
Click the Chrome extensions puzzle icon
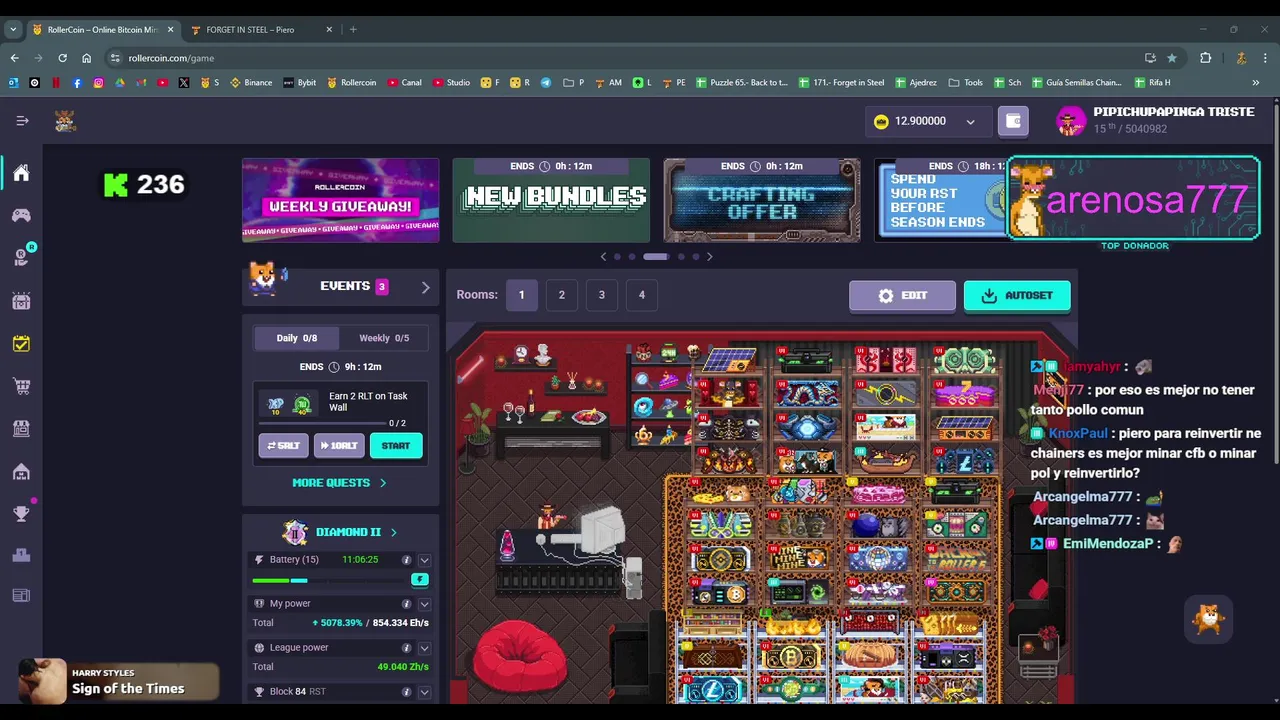tap(1205, 58)
